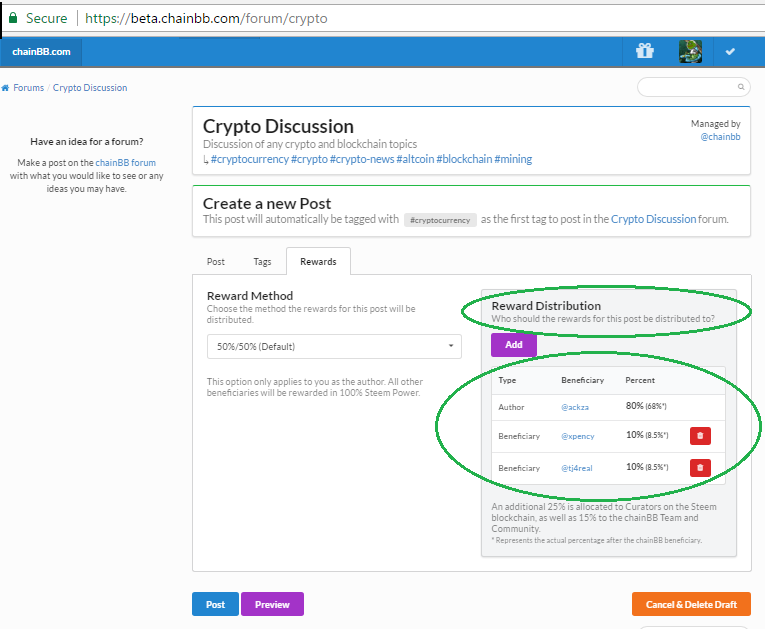Screen dimensions: 765x629
Task: Open the Crypto Discussion breadcrumb link
Action: (x=90, y=88)
